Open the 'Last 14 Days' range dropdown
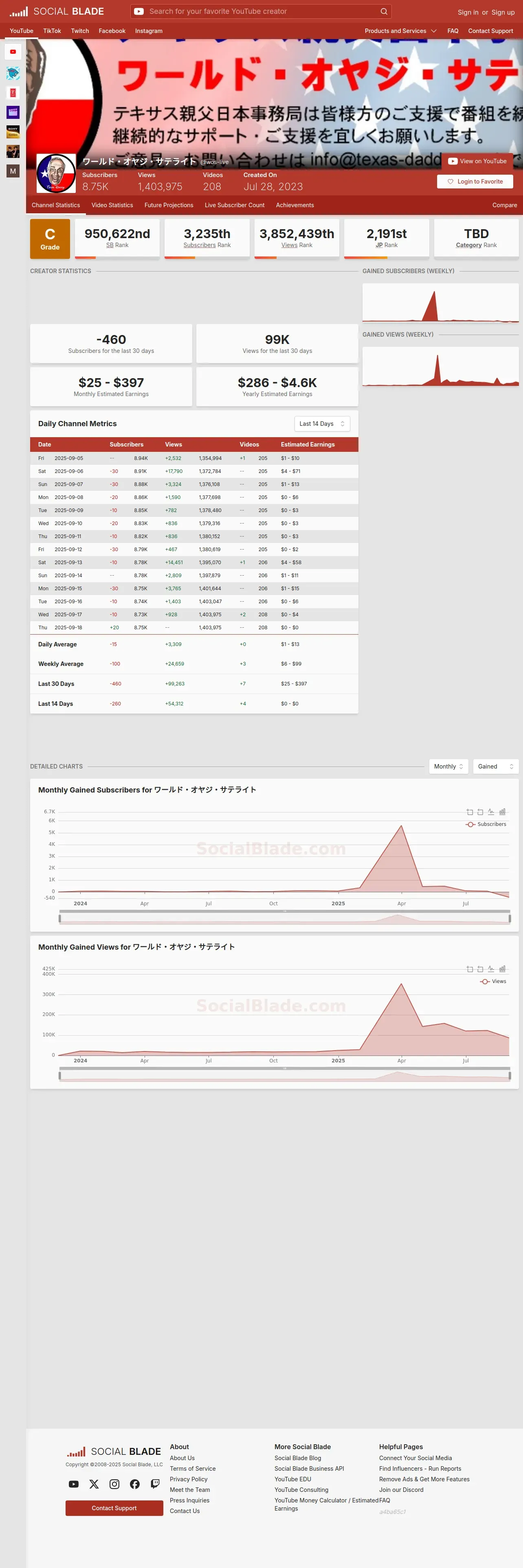The height and width of the screenshot is (1568, 523). click(x=322, y=424)
